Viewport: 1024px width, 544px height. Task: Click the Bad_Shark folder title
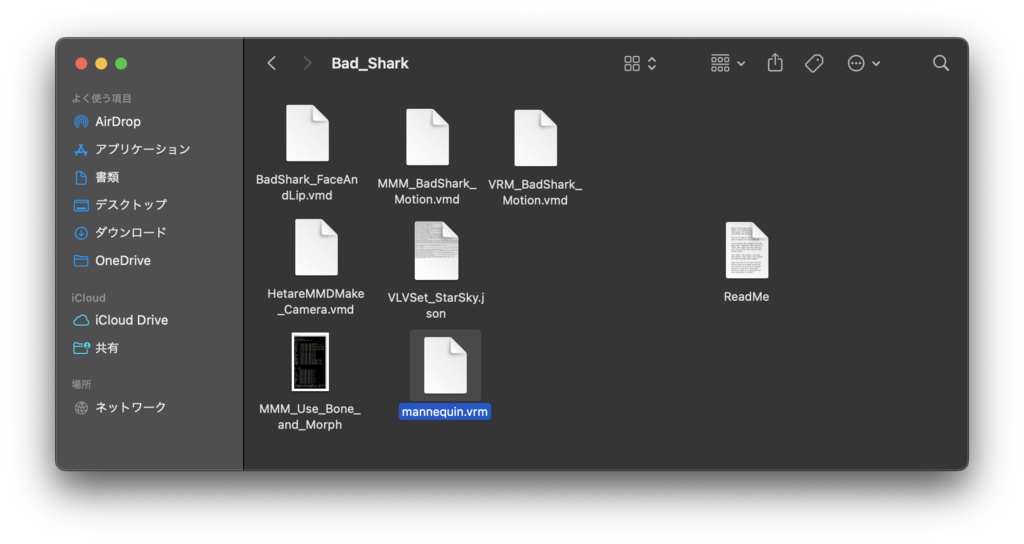click(x=370, y=63)
